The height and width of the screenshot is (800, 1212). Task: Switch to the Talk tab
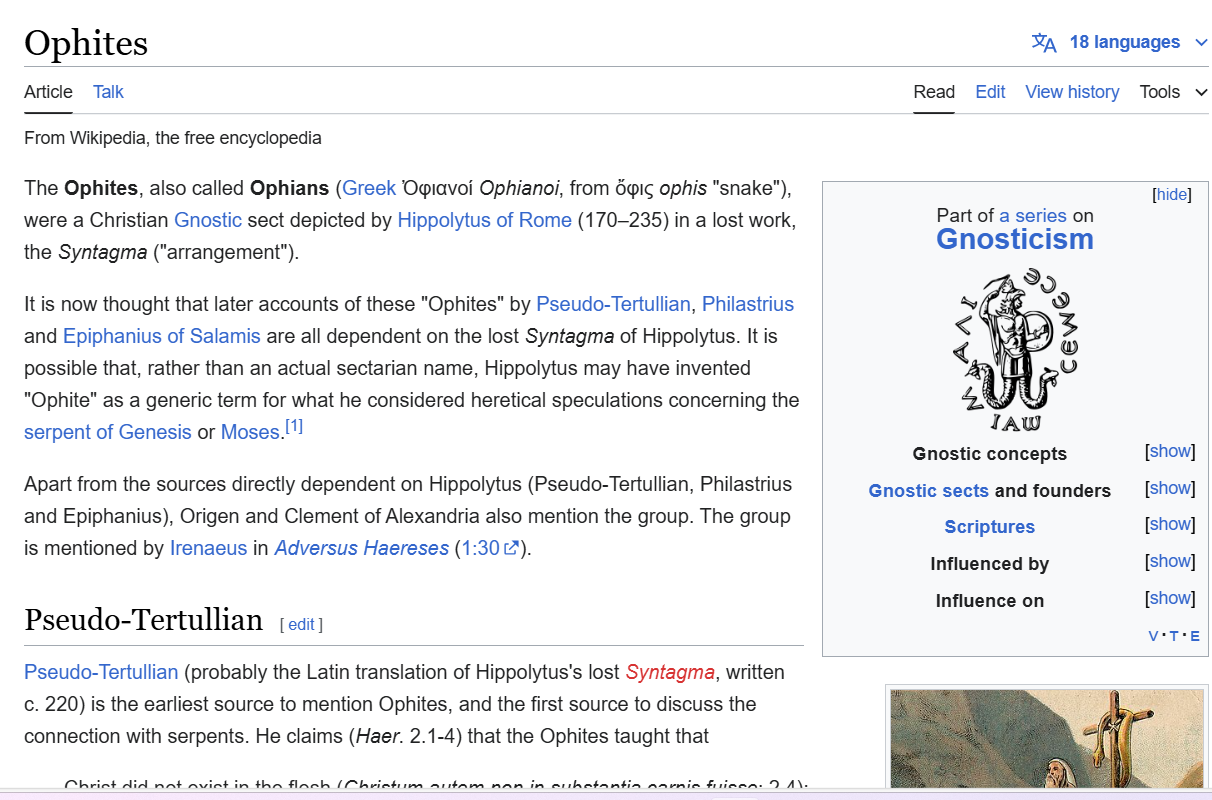tap(108, 92)
